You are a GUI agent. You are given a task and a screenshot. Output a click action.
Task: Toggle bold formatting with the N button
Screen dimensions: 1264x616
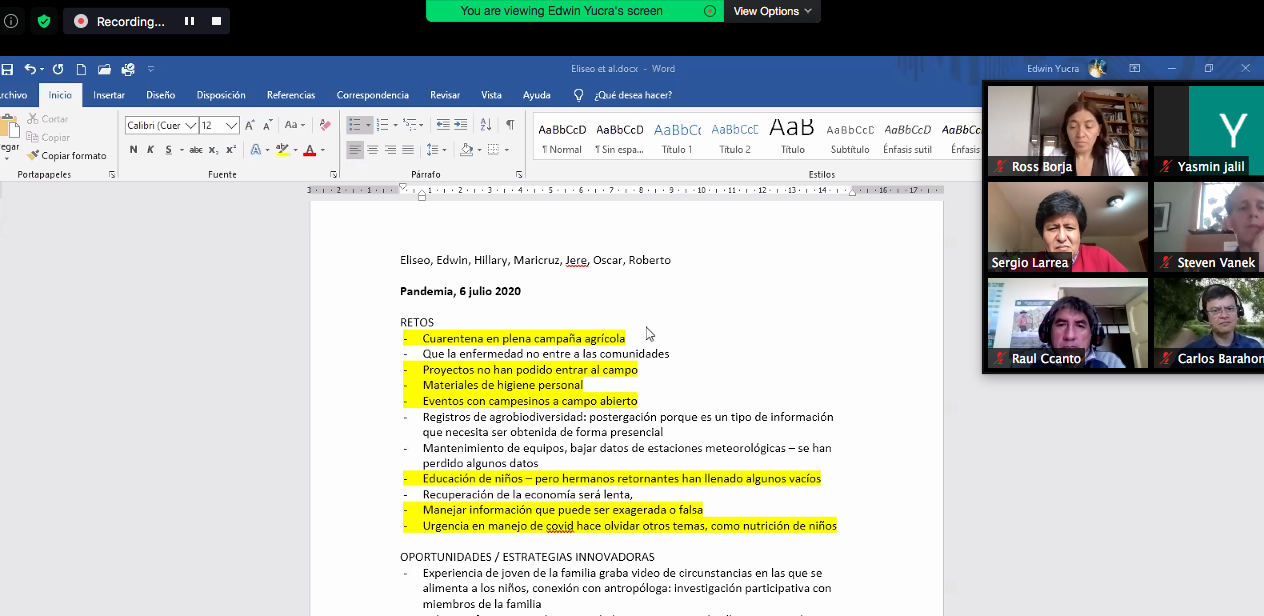click(133, 150)
